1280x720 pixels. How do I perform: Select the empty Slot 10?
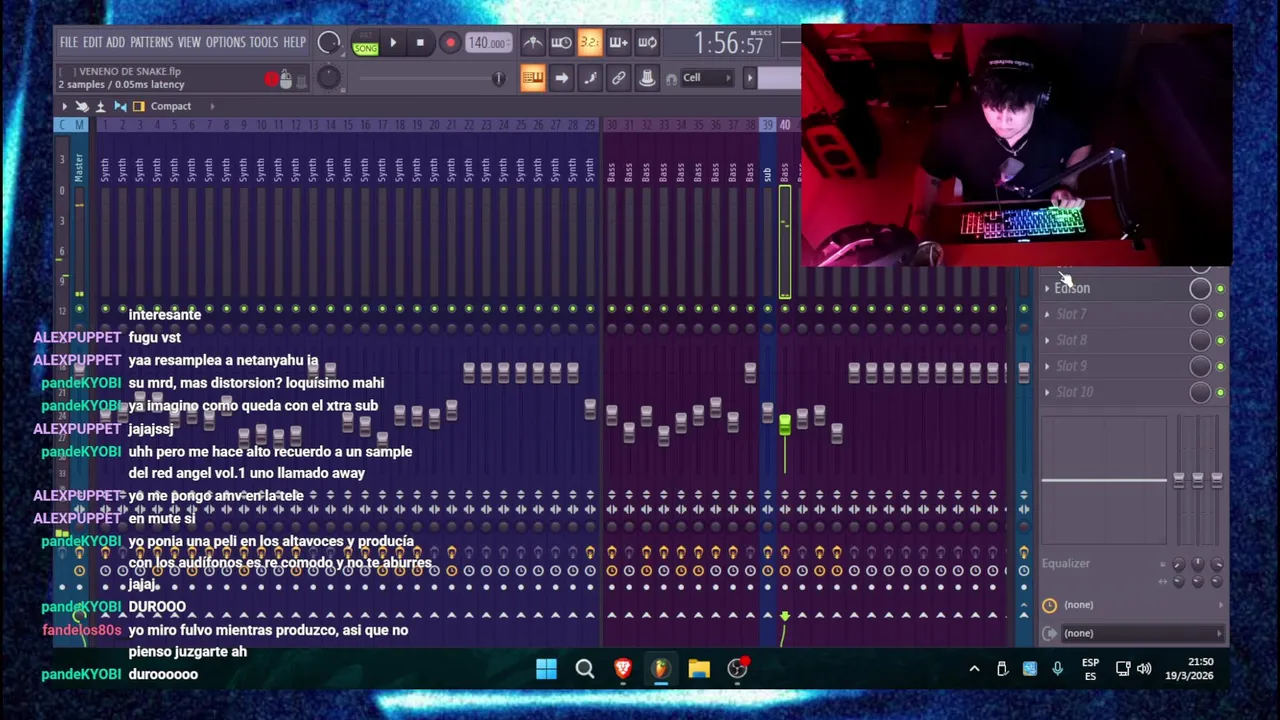pyautogui.click(x=1115, y=393)
